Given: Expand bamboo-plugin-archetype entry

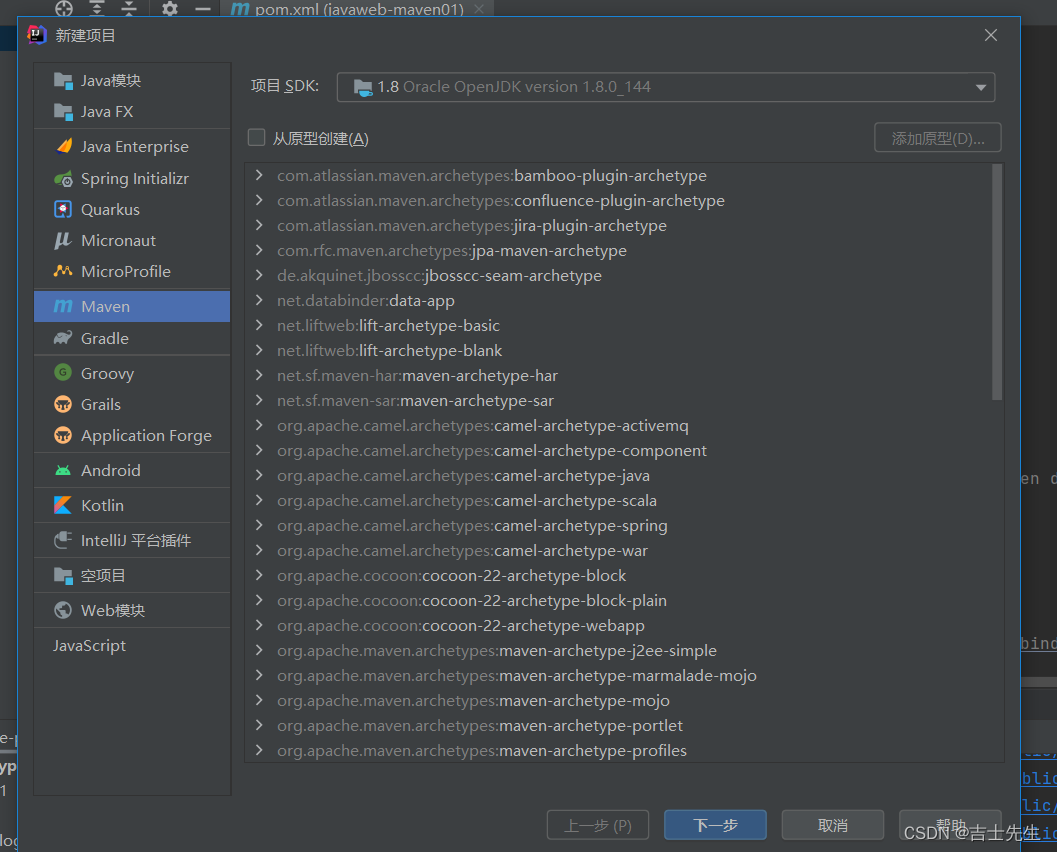Looking at the screenshot, I should (x=260, y=175).
